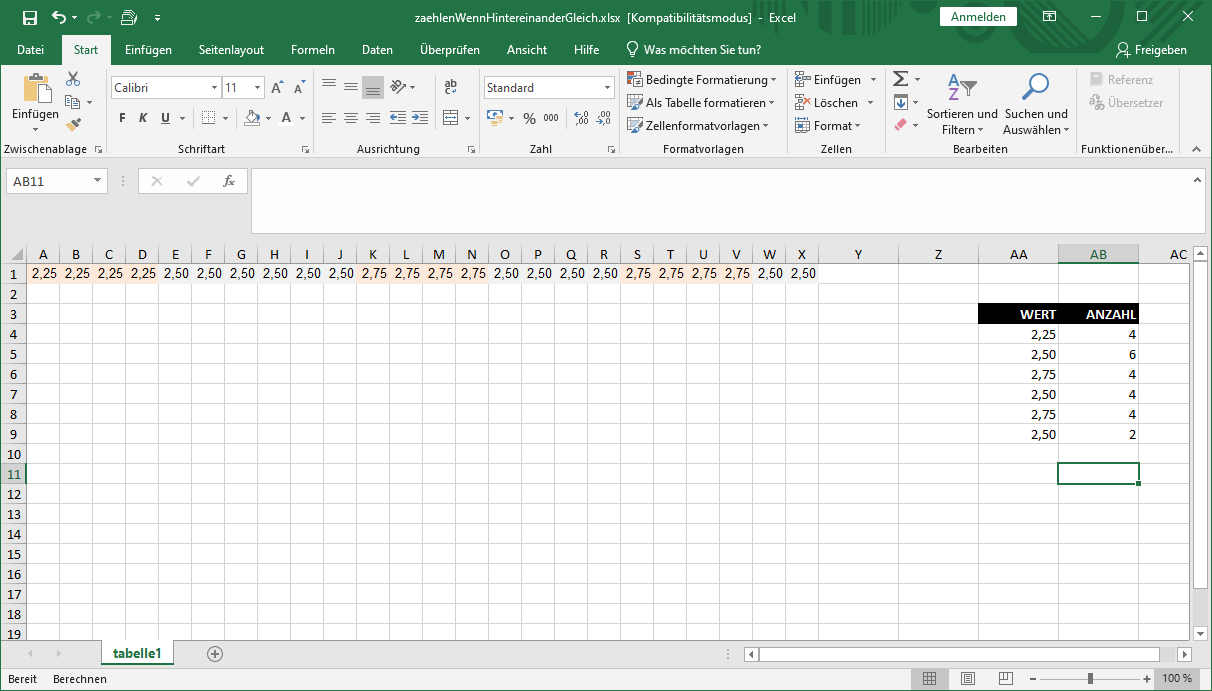1212x691 pixels.
Task: Toggle middle vertical alignment
Action: [351, 87]
